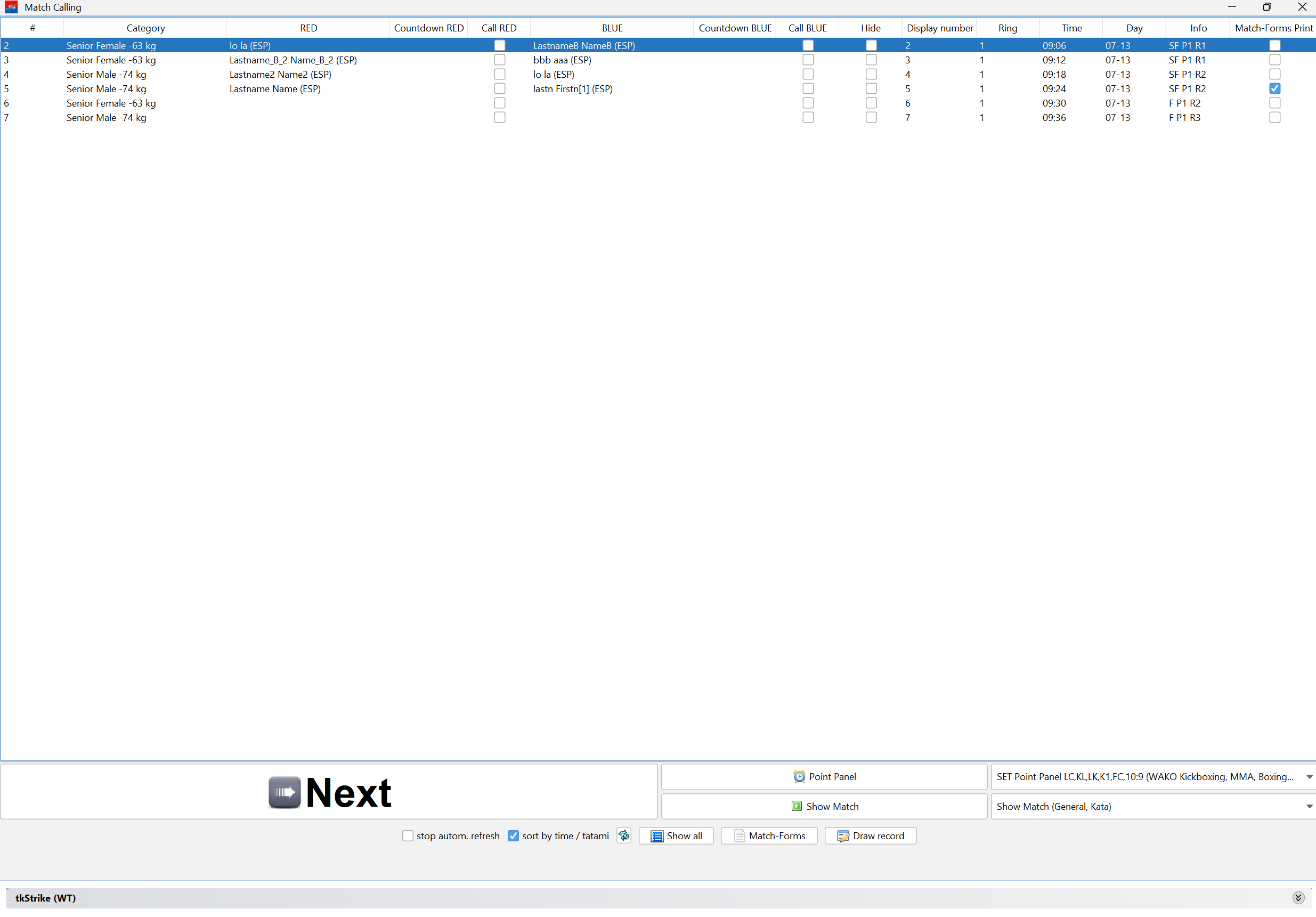Check Match-Forms Print for match 7
This screenshot has height=917, width=1316.
[x=1274, y=117]
